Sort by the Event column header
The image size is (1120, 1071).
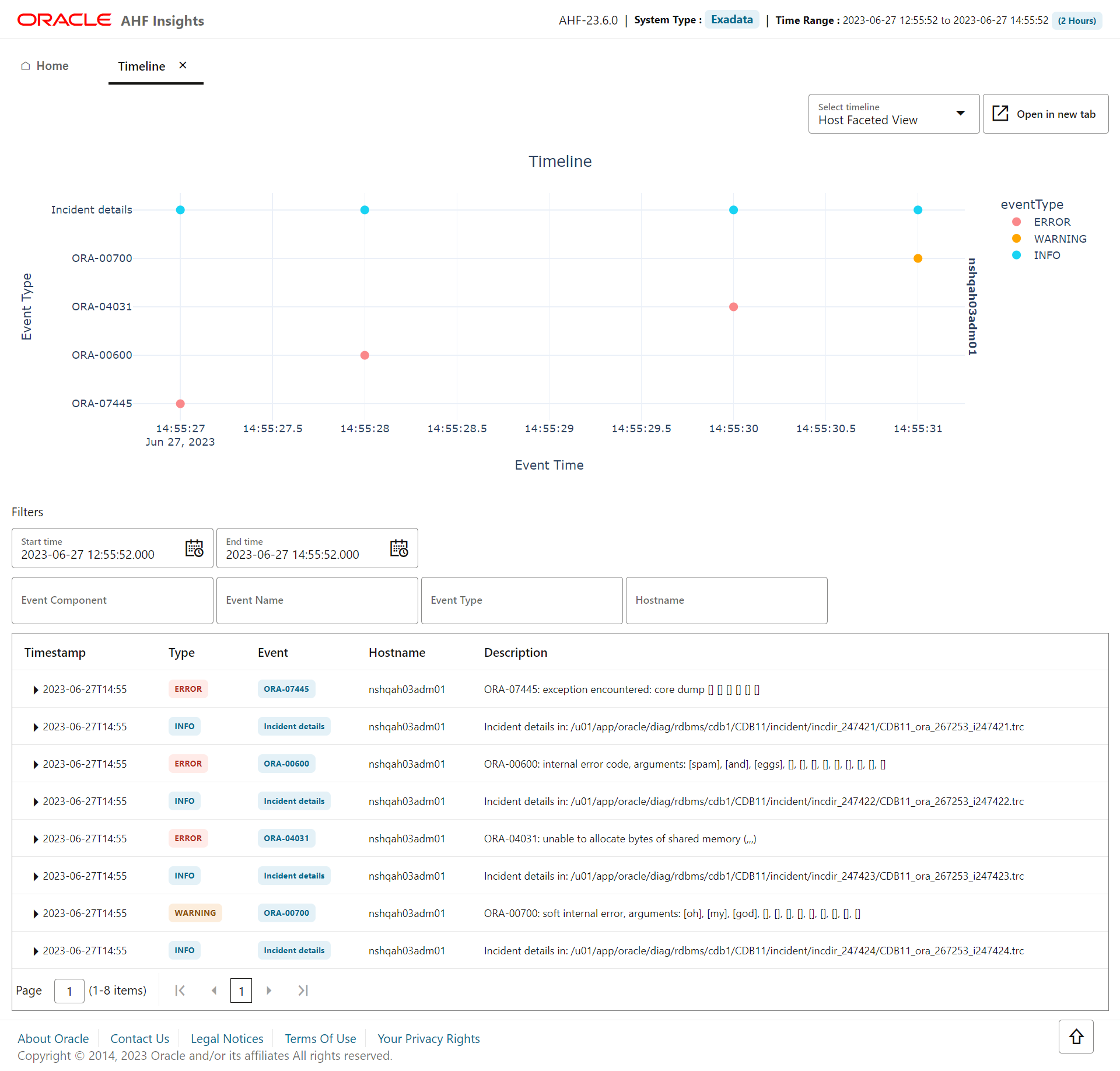(x=273, y=653)
